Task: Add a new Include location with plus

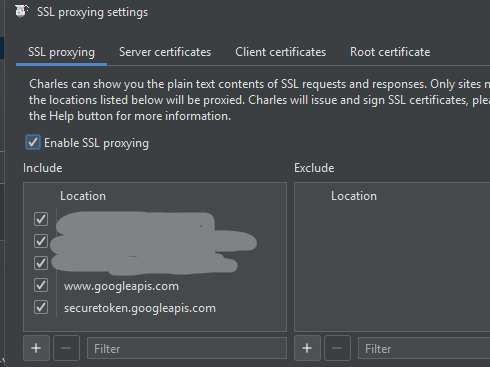Action: 36,348
